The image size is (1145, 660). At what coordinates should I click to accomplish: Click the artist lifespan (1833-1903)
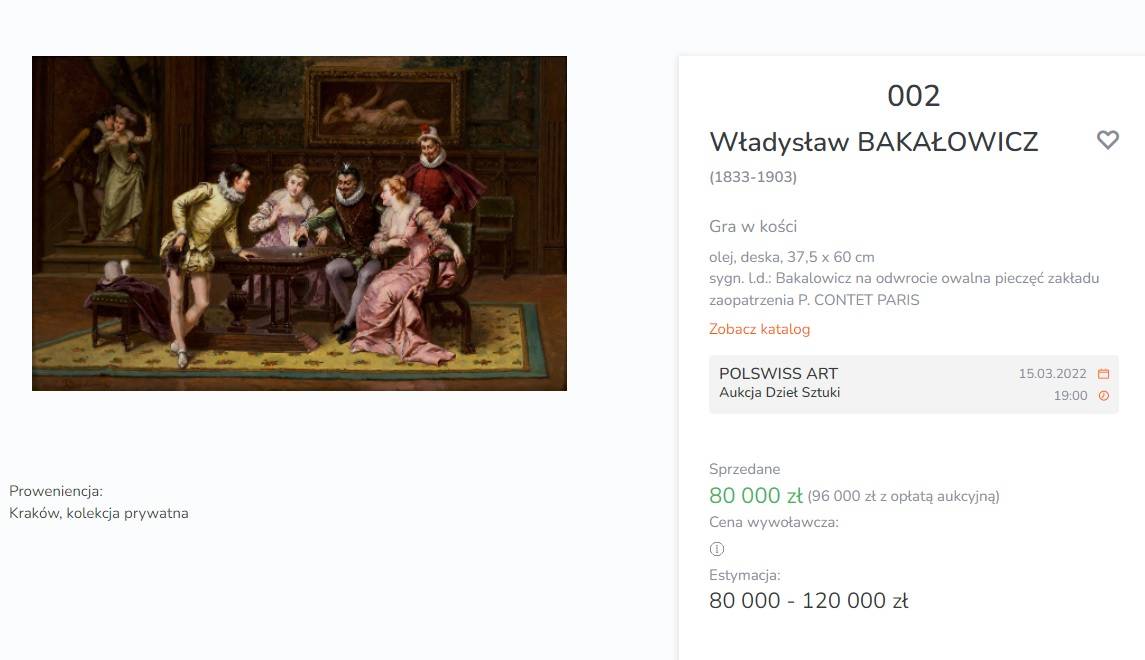point(752,177)
